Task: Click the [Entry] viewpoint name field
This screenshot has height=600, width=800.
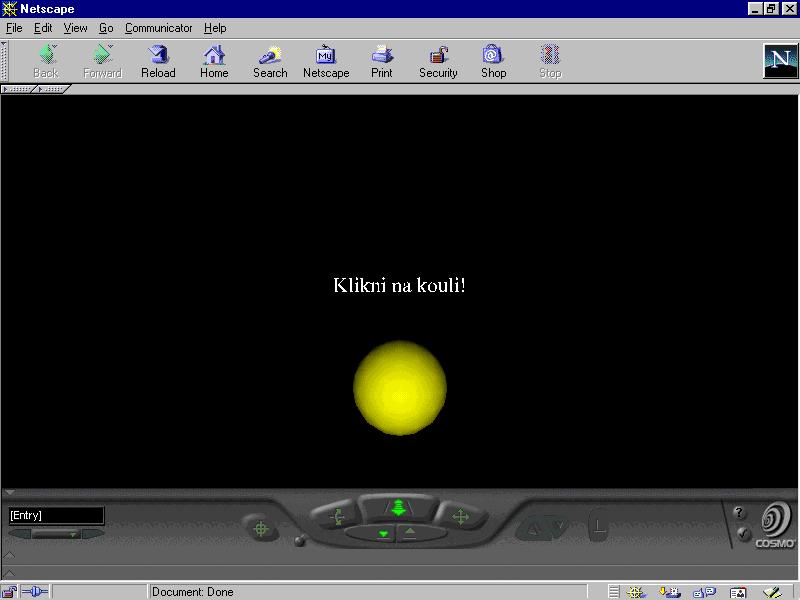Action: (x=56, y=515)
